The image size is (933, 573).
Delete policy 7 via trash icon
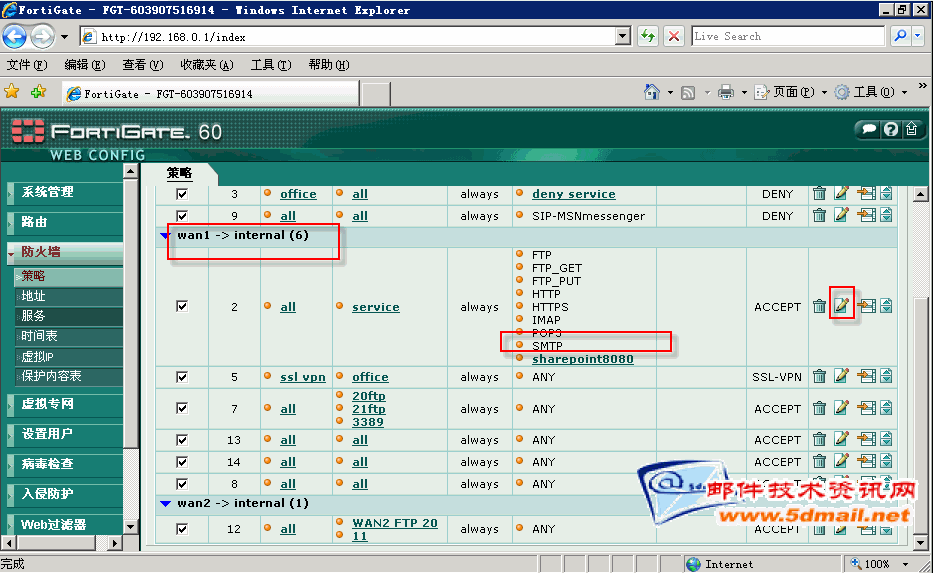pyautogui.click(x=819, y=408)
